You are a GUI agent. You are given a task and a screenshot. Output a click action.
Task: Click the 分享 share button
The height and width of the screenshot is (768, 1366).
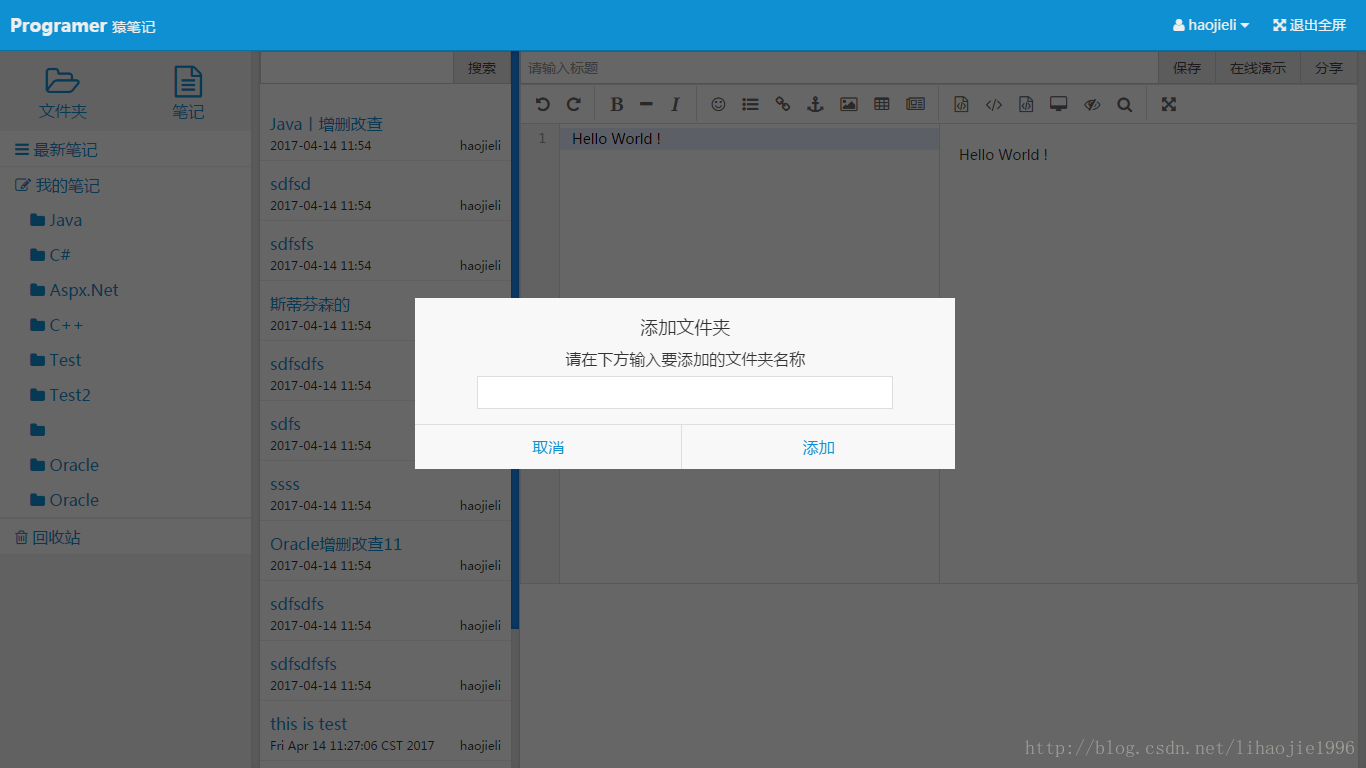1329,68
